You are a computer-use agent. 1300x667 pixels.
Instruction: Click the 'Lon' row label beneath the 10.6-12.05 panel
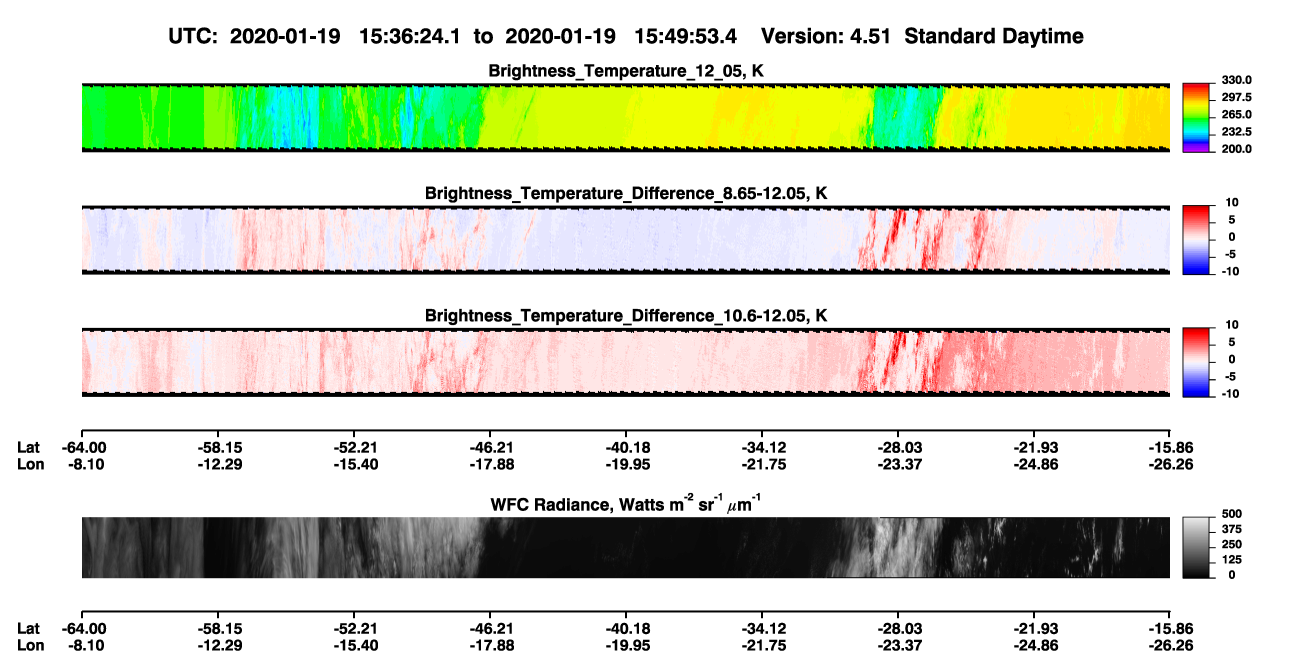click(30, 464)
